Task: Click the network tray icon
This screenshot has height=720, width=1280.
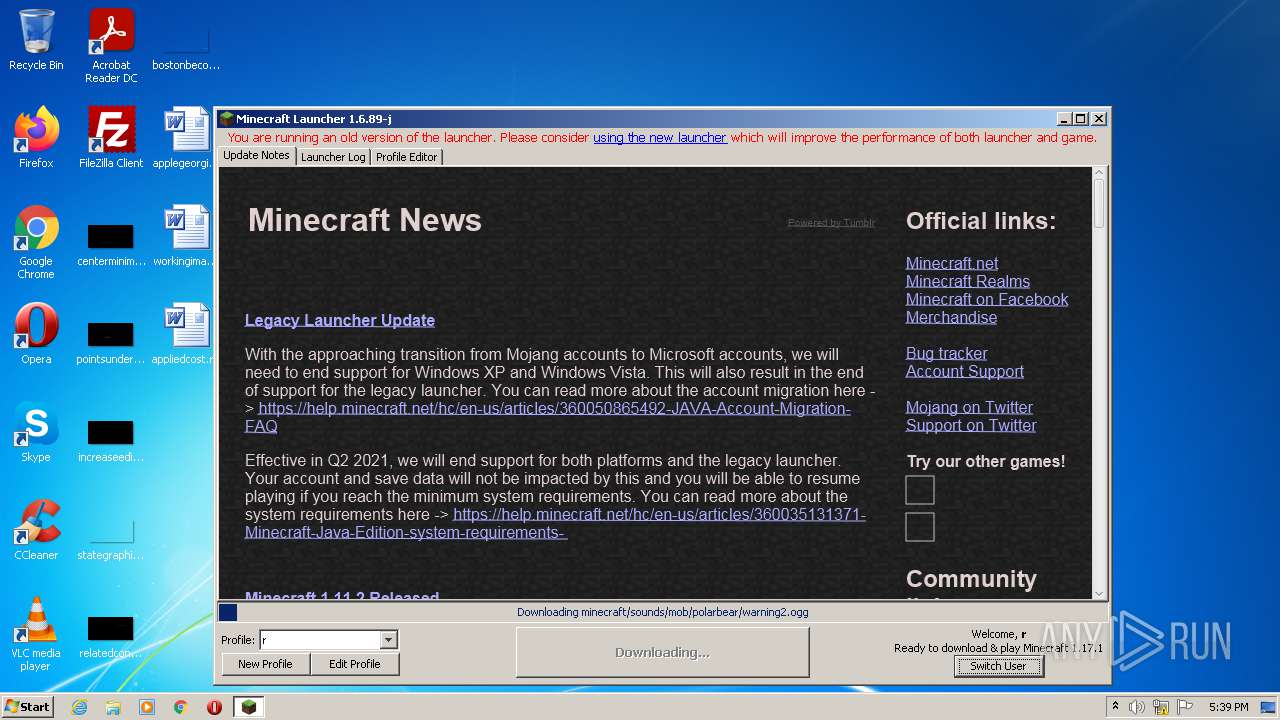Action: (1161, 707)
